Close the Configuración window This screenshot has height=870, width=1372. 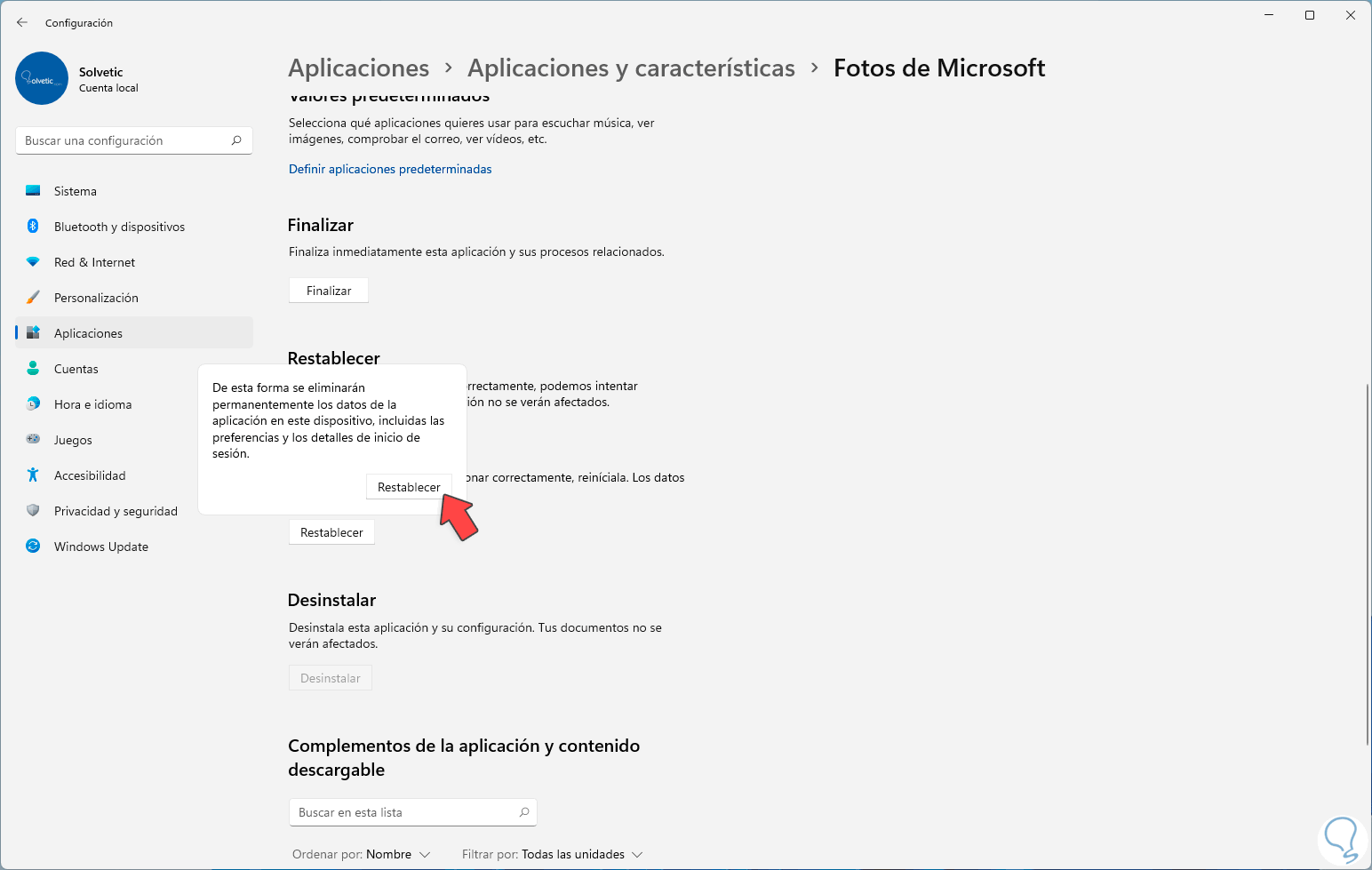[x=1351, y=15]
